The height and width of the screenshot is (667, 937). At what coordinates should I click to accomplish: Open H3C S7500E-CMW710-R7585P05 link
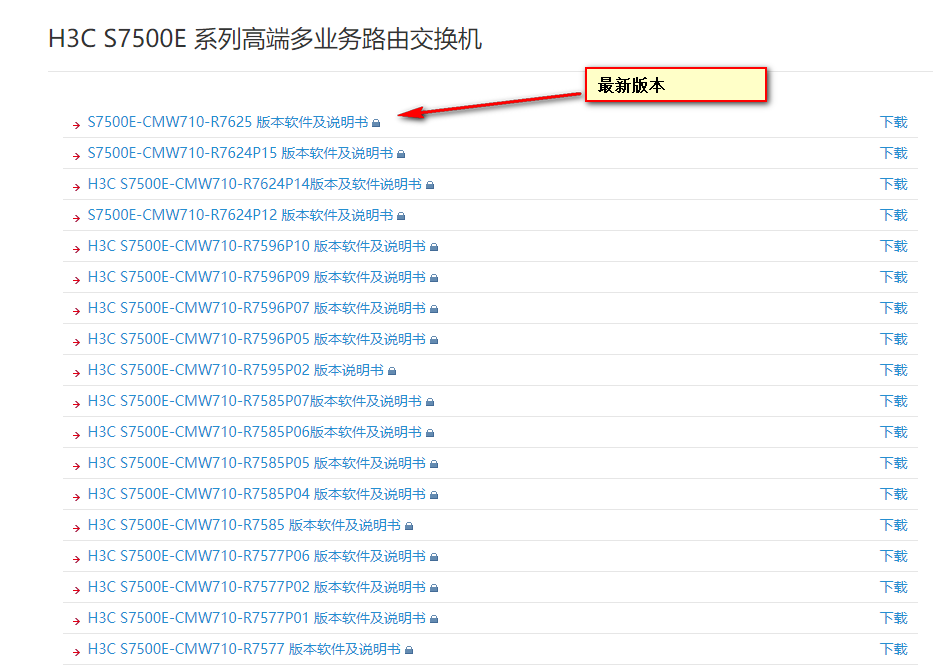click(256, 463)
